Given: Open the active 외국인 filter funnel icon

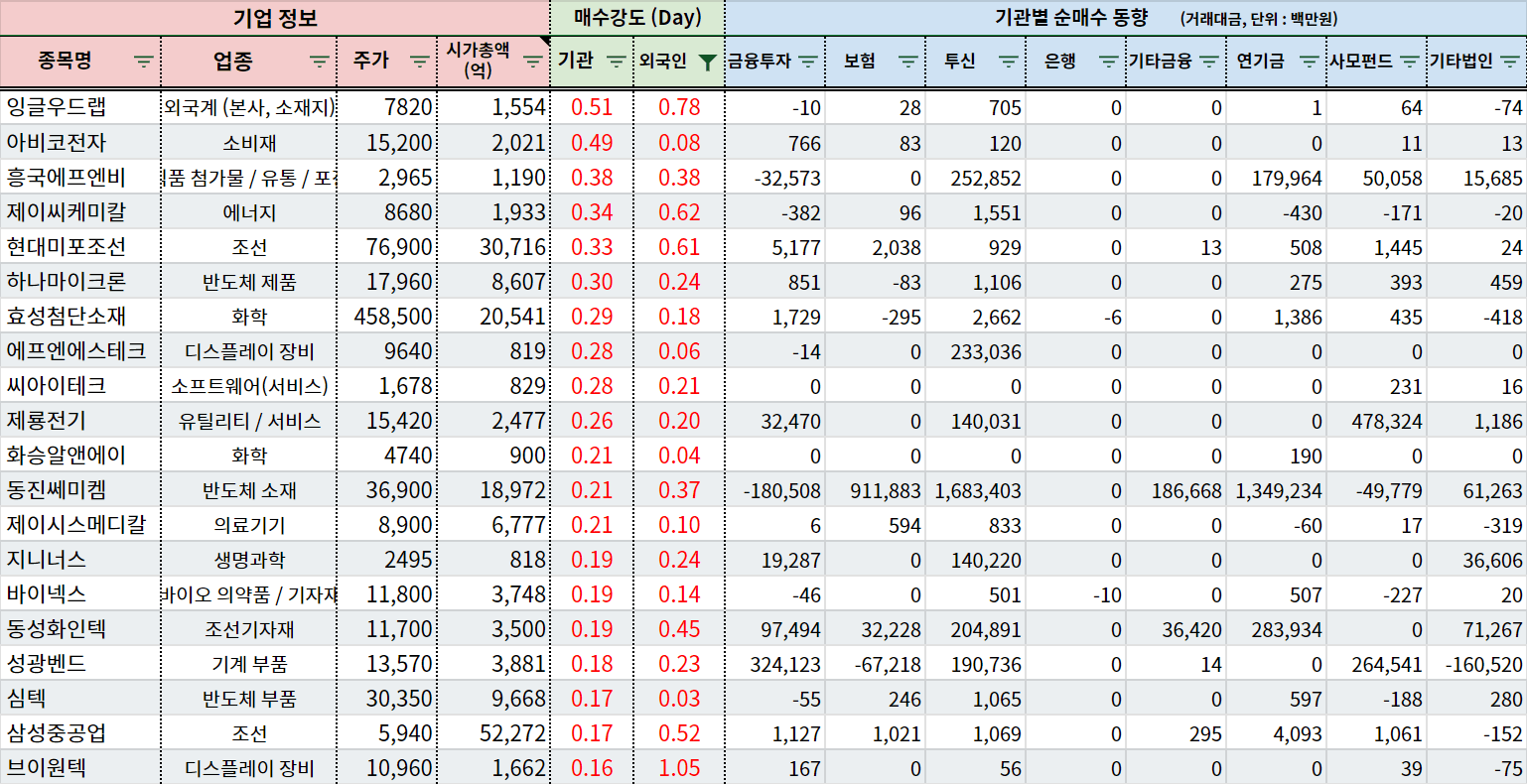Looking at the screenshot, I should pyautogui.click(x=707, y=63).
